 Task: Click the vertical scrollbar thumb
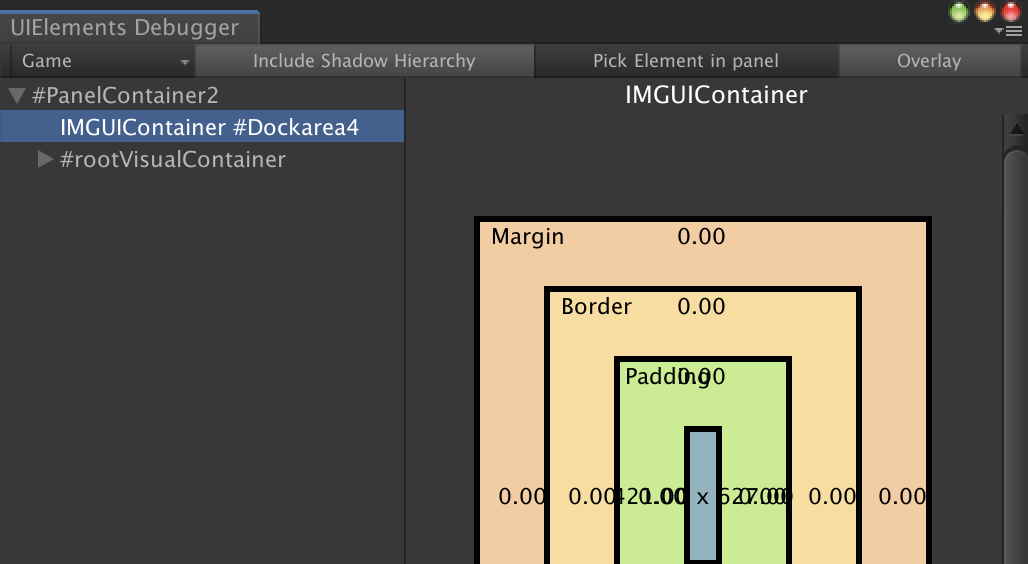point(1016,357)
